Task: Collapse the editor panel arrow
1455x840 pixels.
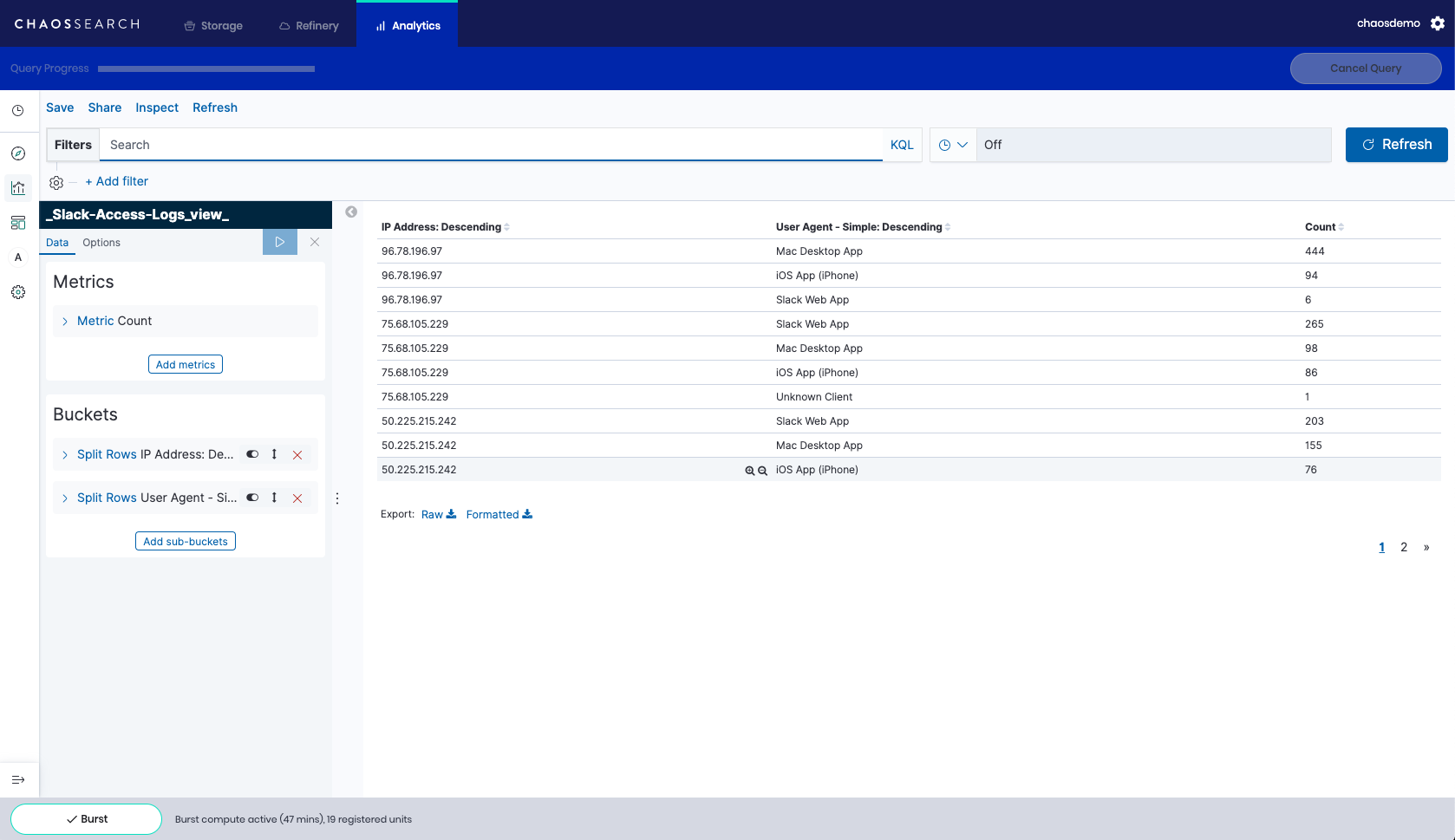Action: tap(351, 212)
